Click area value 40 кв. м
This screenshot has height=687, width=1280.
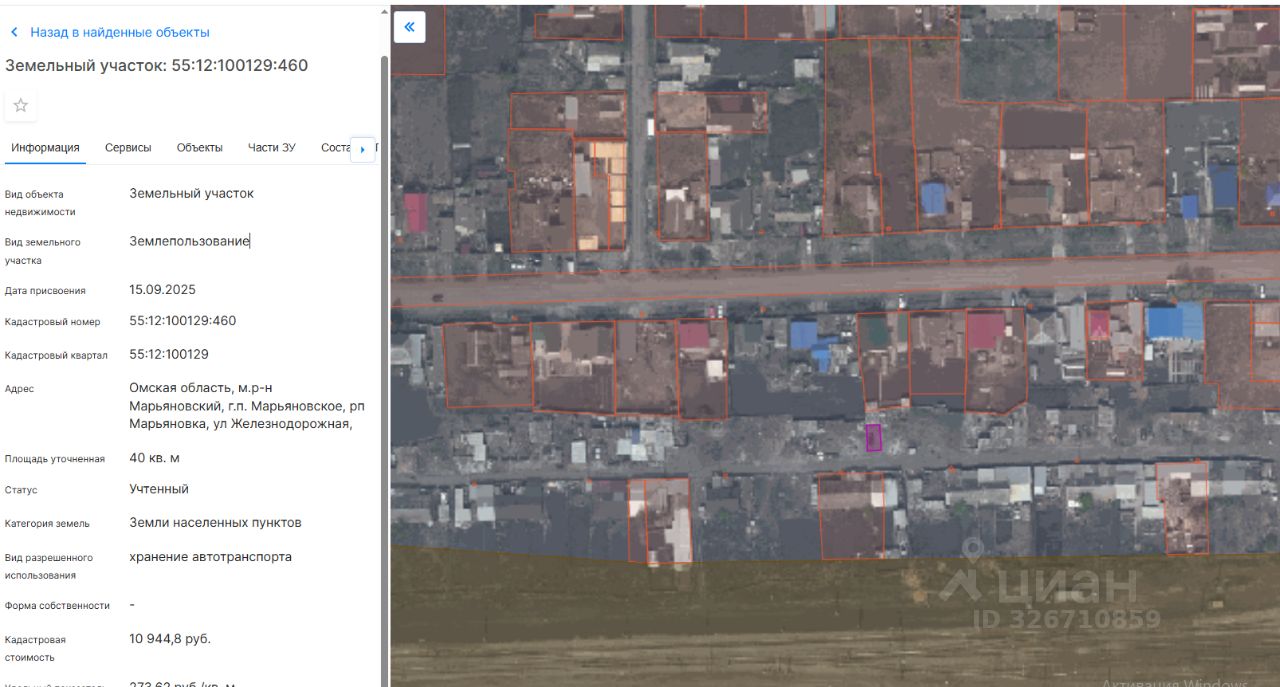(154, 458)
